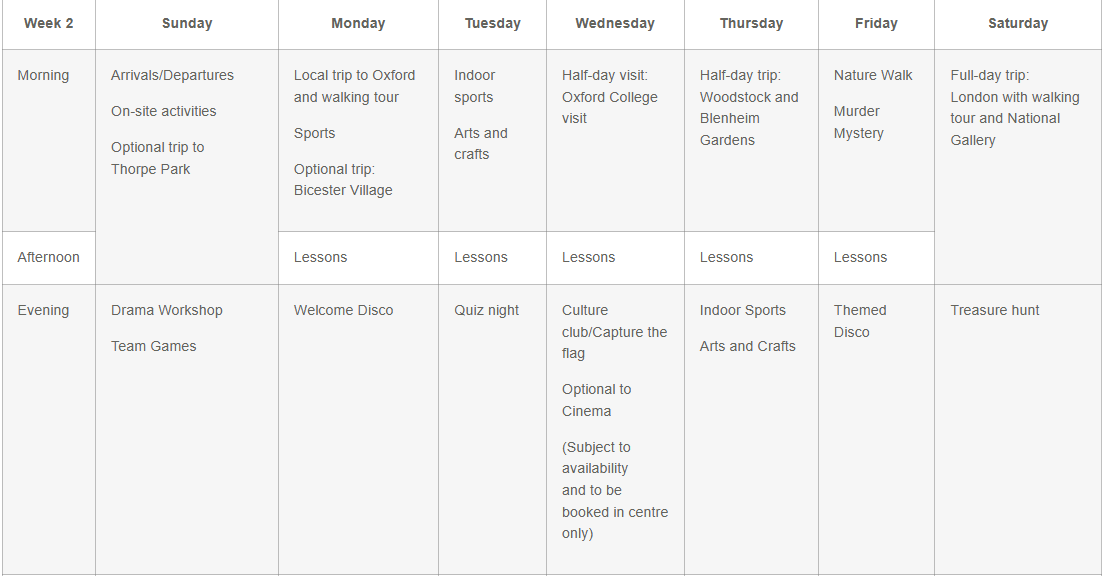Click Optional trip: Bicester Village text
This screenshot has height=576, width=1105.
click(343, 180)
